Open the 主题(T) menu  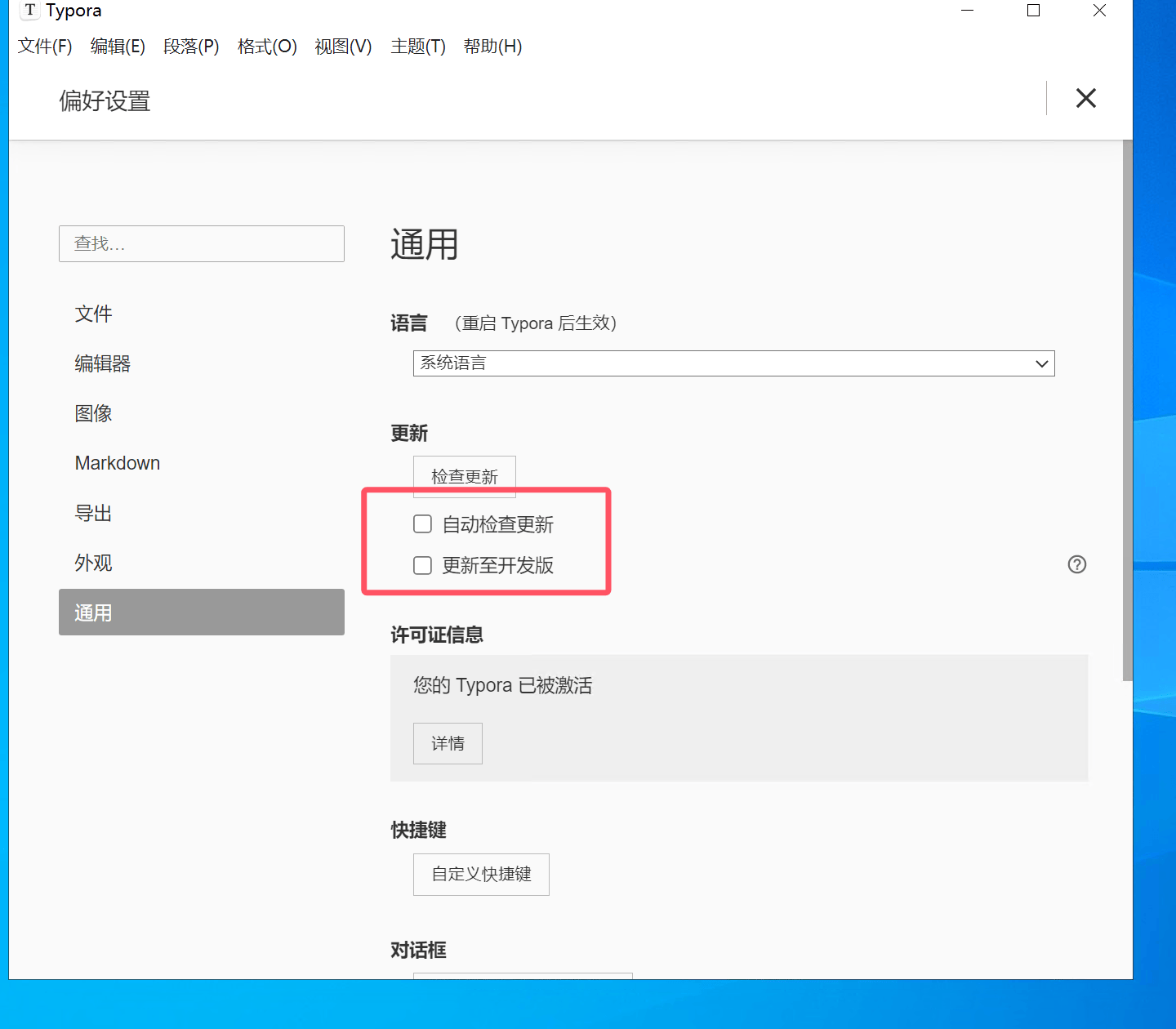click(418, 47)
